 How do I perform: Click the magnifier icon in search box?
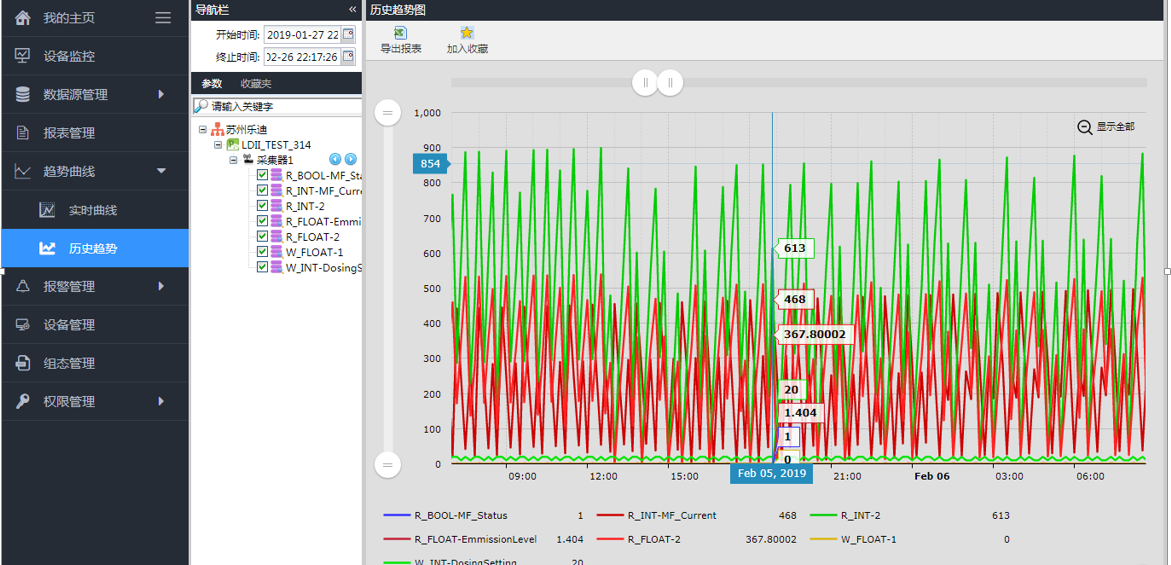201,106
